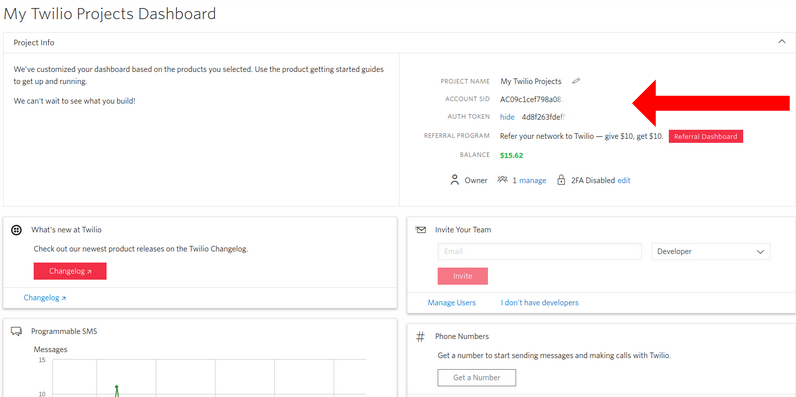This screenshot has width=796, height=397.
Task: Click the balance amount $15.62
Action: pos(511,155)
